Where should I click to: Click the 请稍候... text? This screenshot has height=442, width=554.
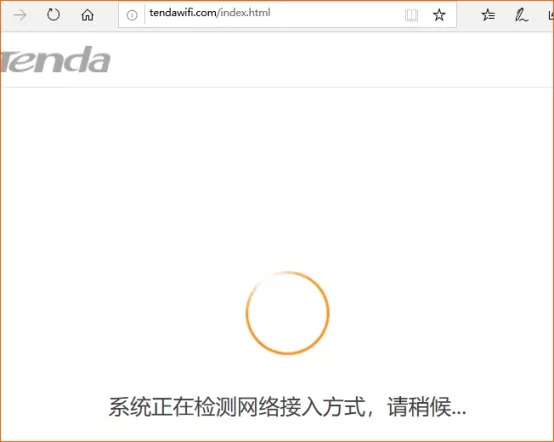(x=426, y=407)
